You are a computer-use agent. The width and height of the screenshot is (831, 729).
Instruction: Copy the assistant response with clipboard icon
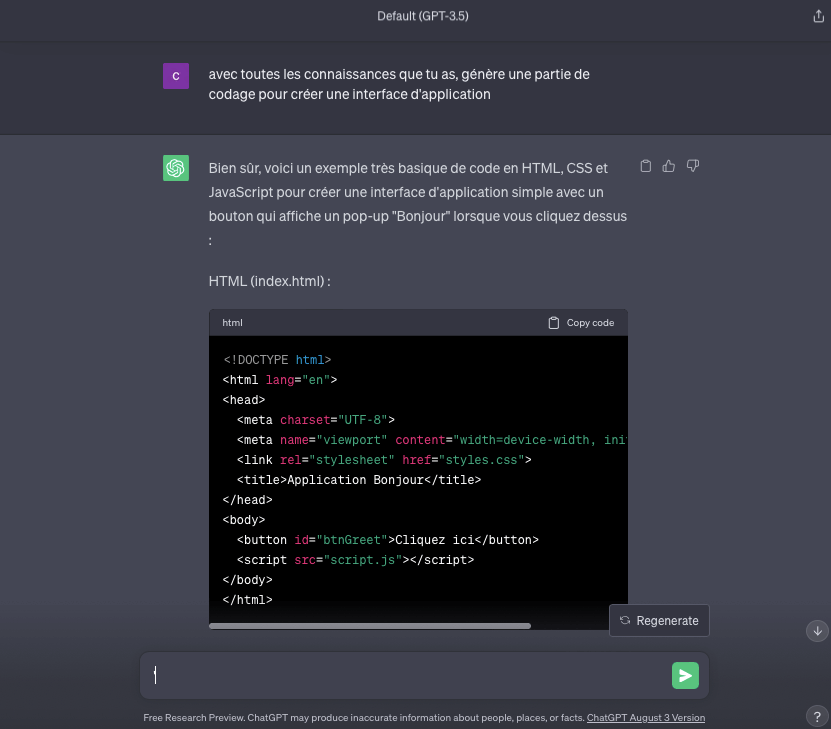[646, 166]
